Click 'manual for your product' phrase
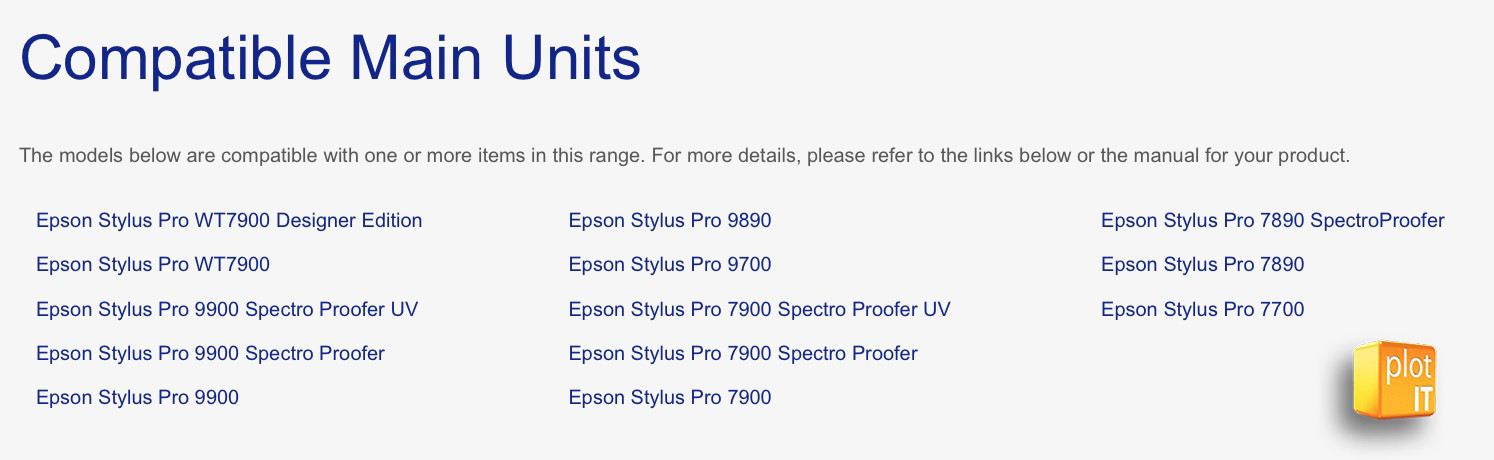 pos(1241,157)
